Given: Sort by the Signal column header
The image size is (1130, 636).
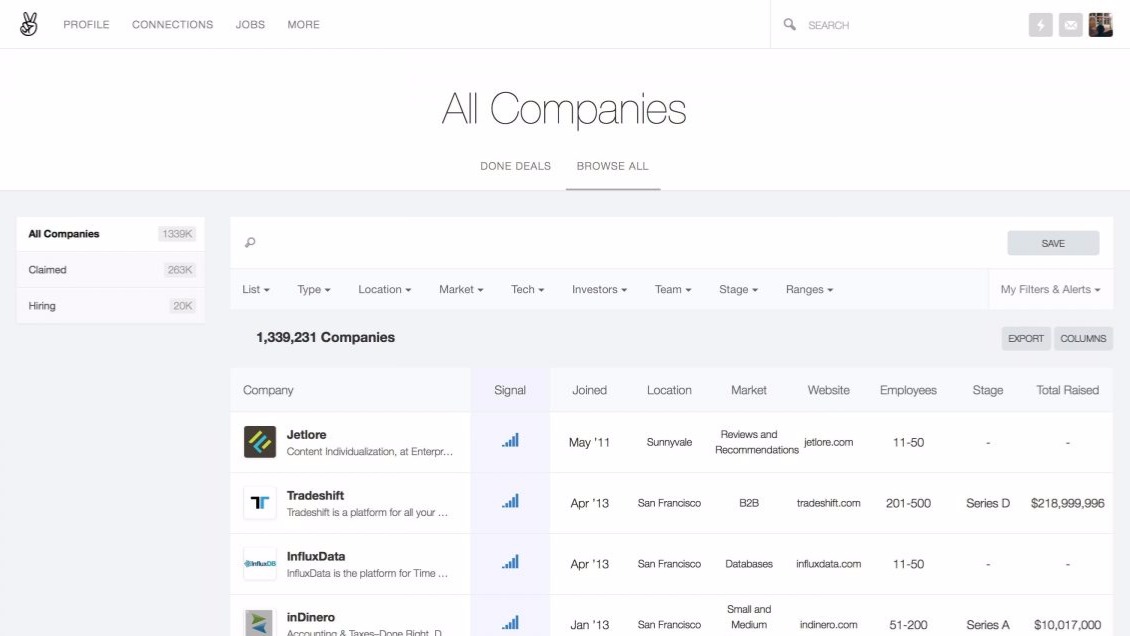Looking at the screenshot, I should tap(510, 390).
